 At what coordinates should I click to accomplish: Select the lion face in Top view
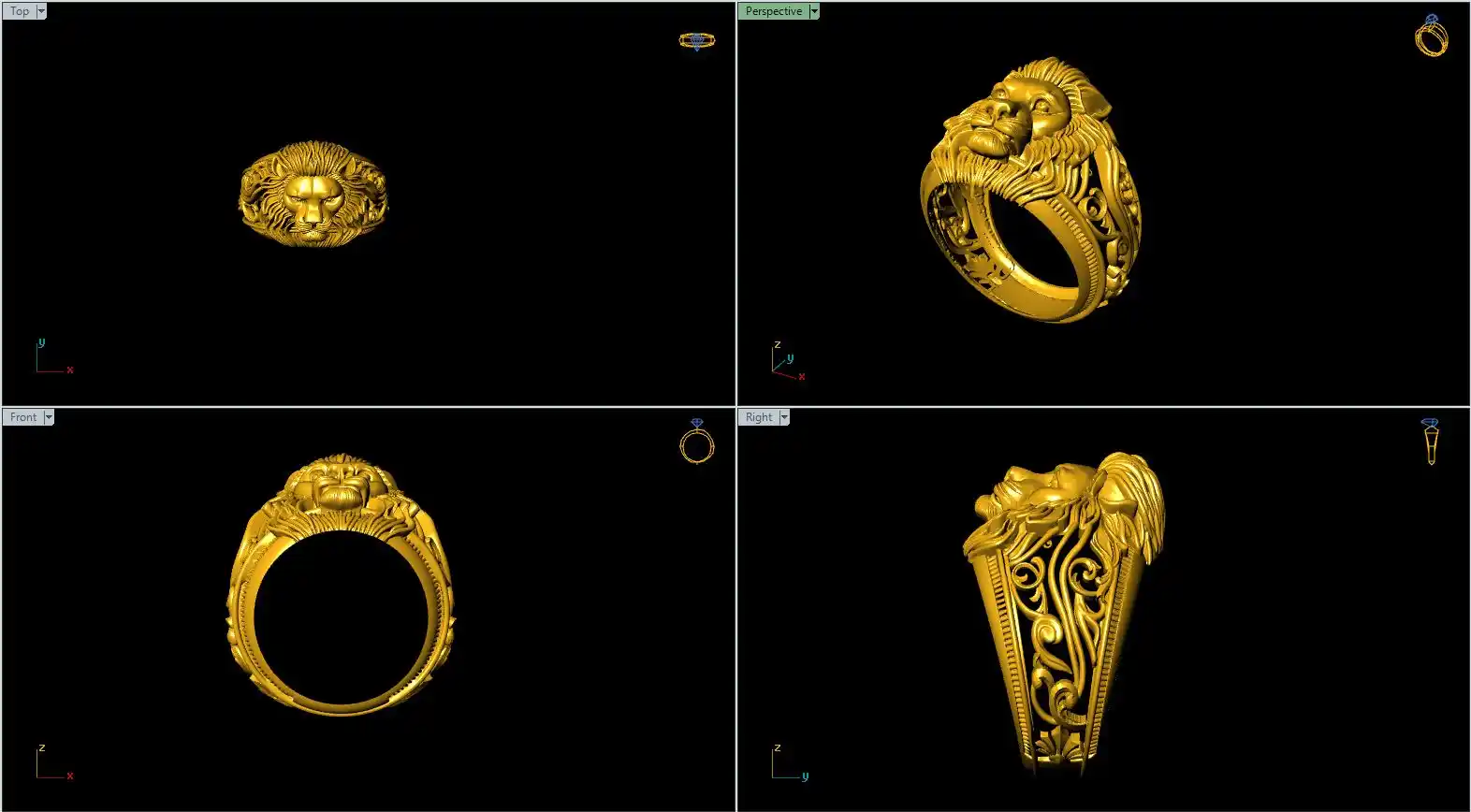pyautogui.click(x=313, y=198)
